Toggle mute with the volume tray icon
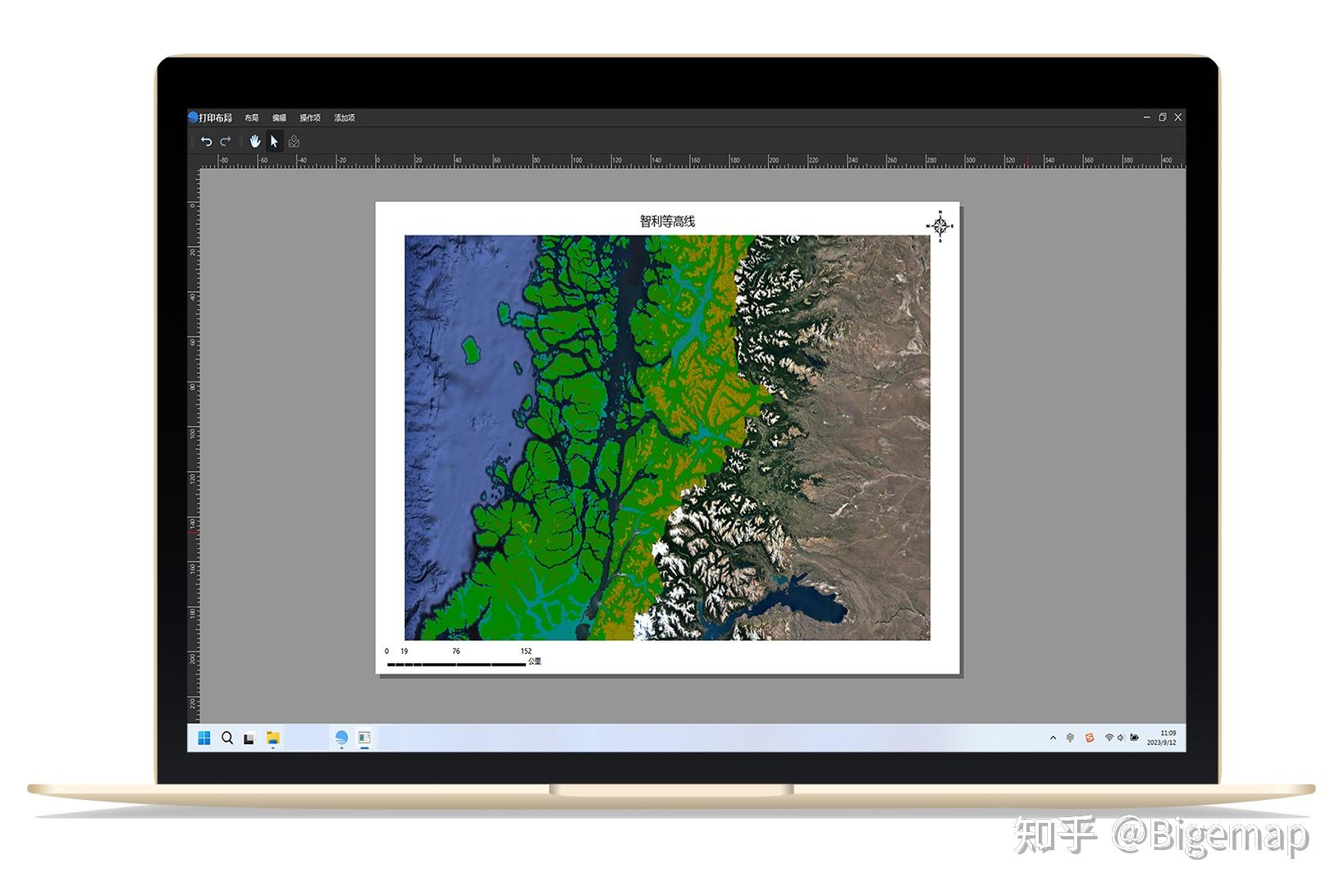 pos(1120,738)
